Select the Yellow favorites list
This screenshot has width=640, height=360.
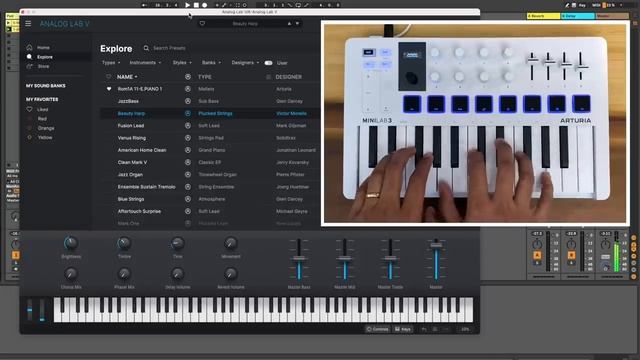[45, 138]
